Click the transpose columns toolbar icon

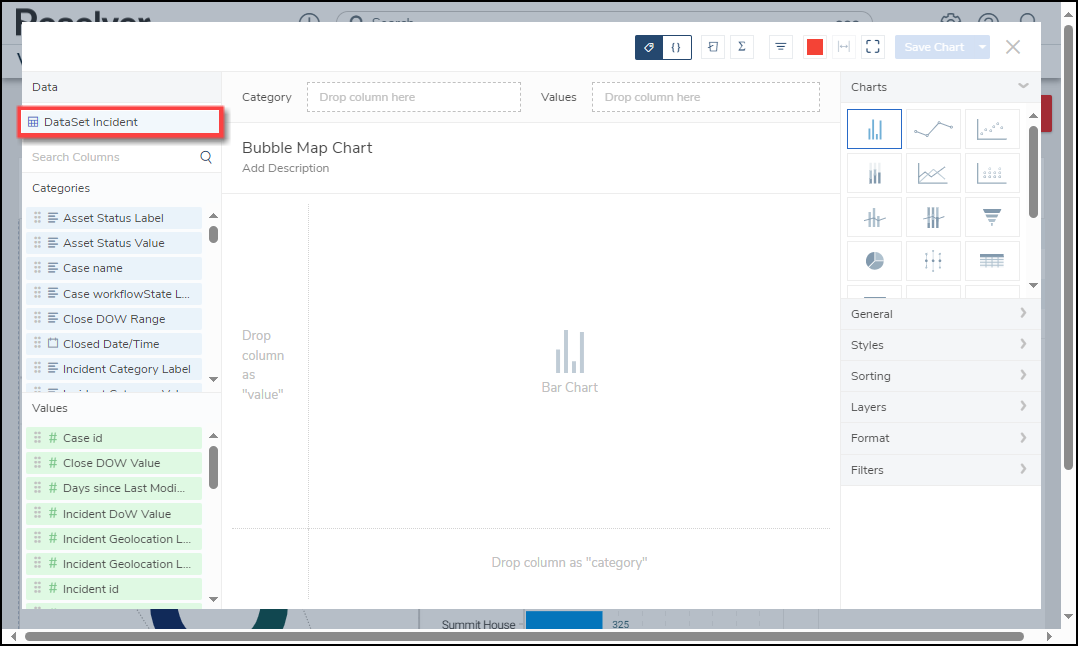pyautogui.click(x=713, y=47)
